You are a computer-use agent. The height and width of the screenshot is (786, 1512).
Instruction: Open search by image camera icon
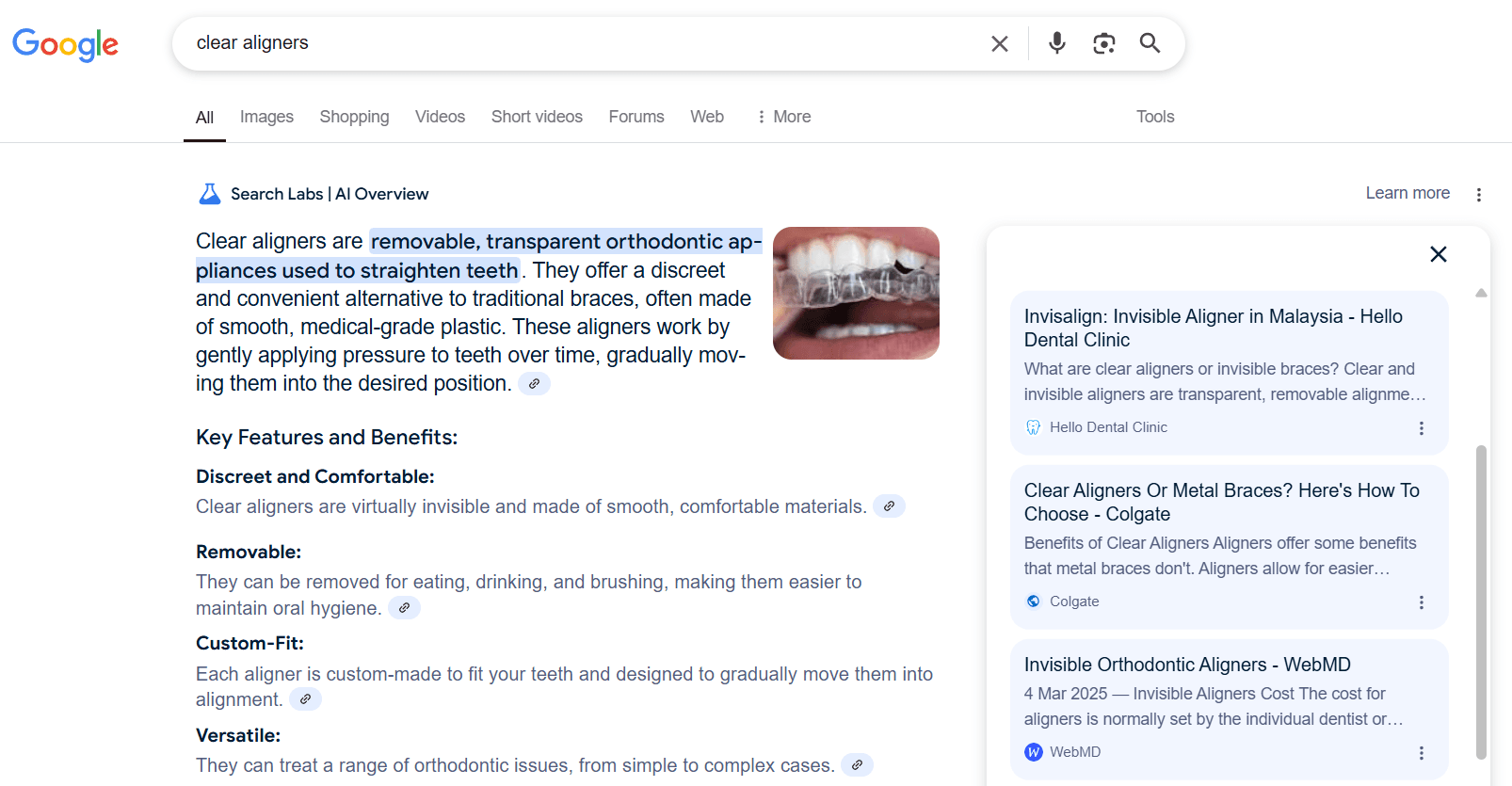[x=1103, y=43]
